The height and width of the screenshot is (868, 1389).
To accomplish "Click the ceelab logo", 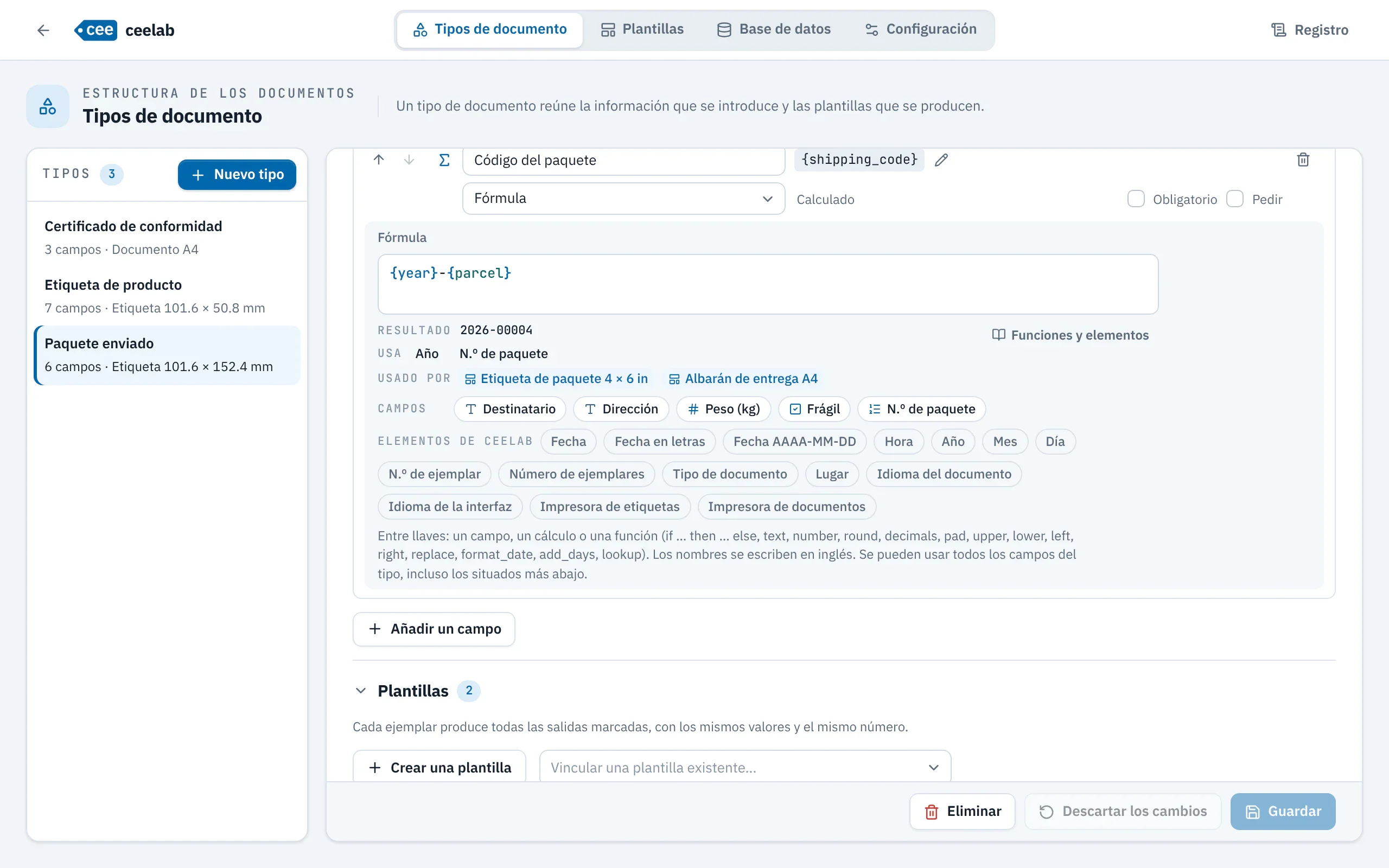I will [125, 30].
